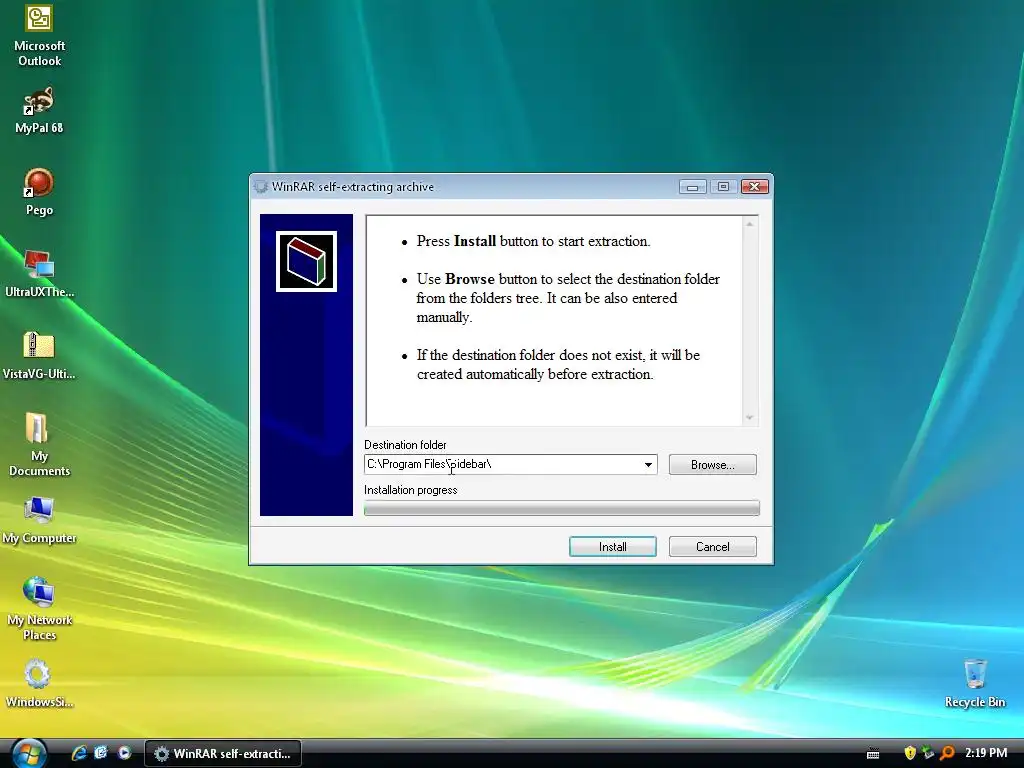Viewport: 1024px width, 768px height.
Task: Launch Internet Explorer from quick launch
Action: point(80,753)
